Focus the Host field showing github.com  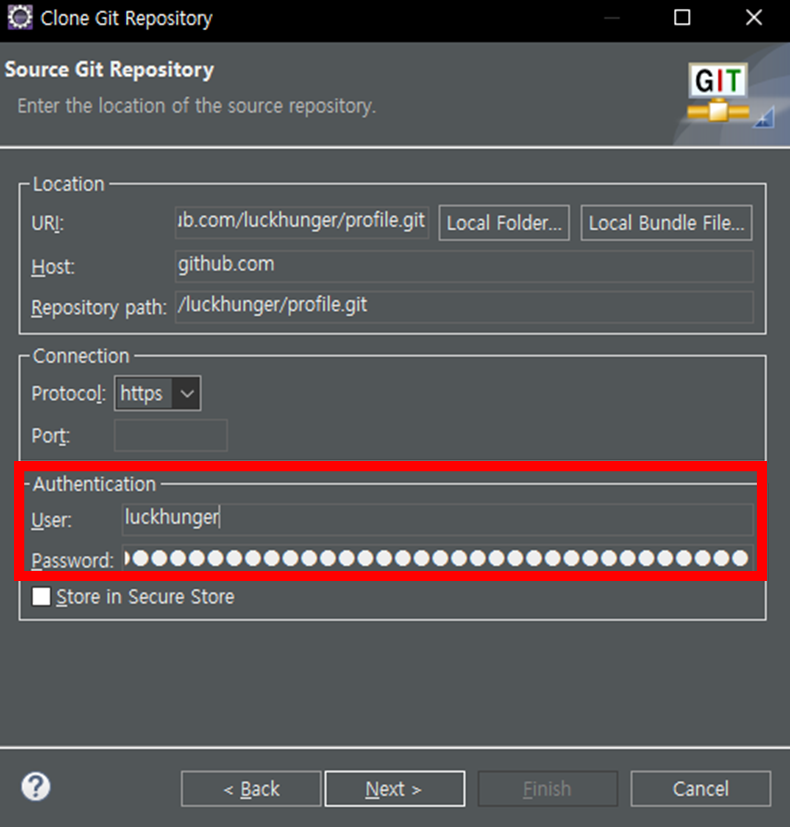pos(464,266)
